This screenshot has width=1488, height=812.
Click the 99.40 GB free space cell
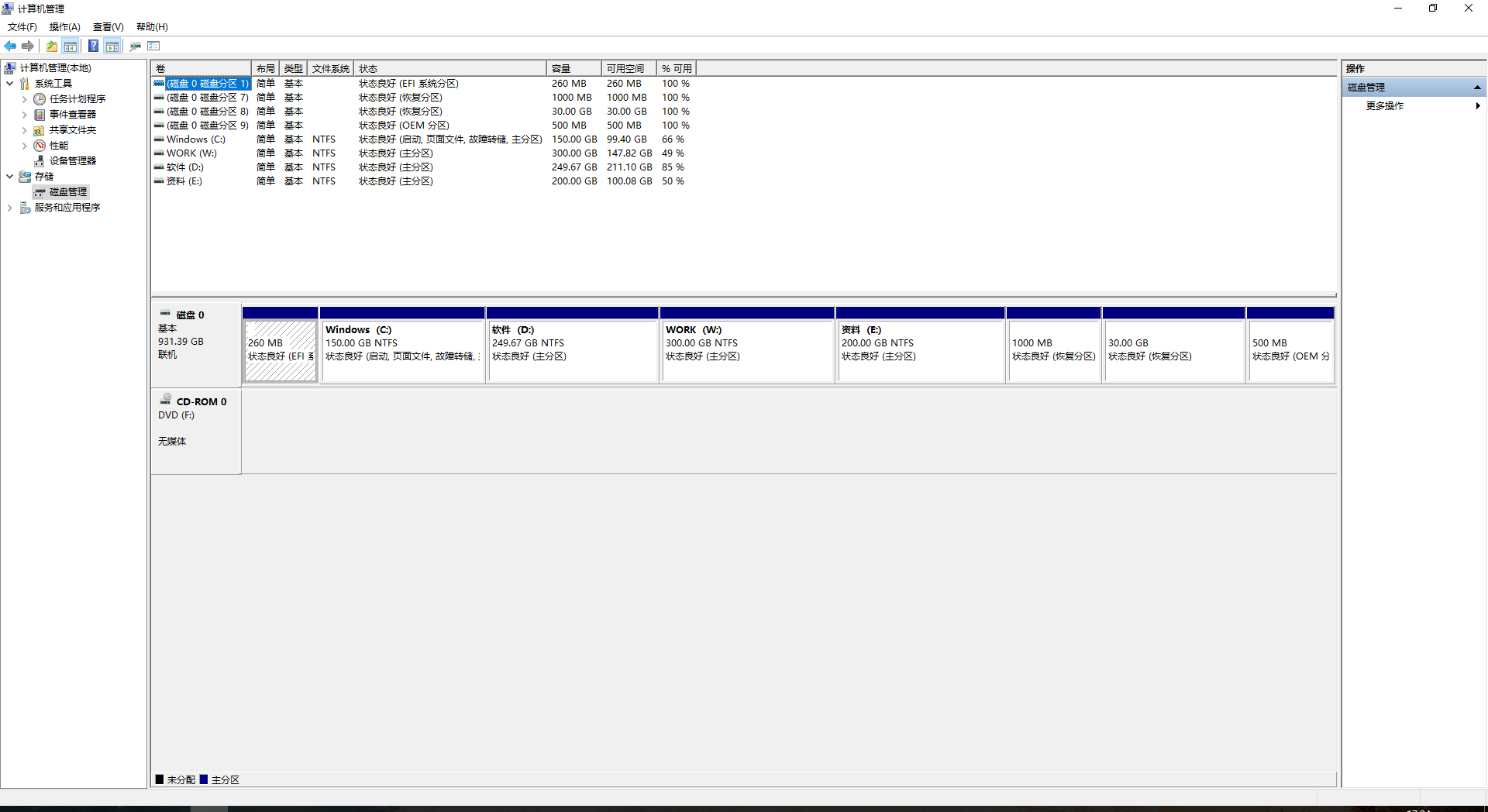[627, 139]
